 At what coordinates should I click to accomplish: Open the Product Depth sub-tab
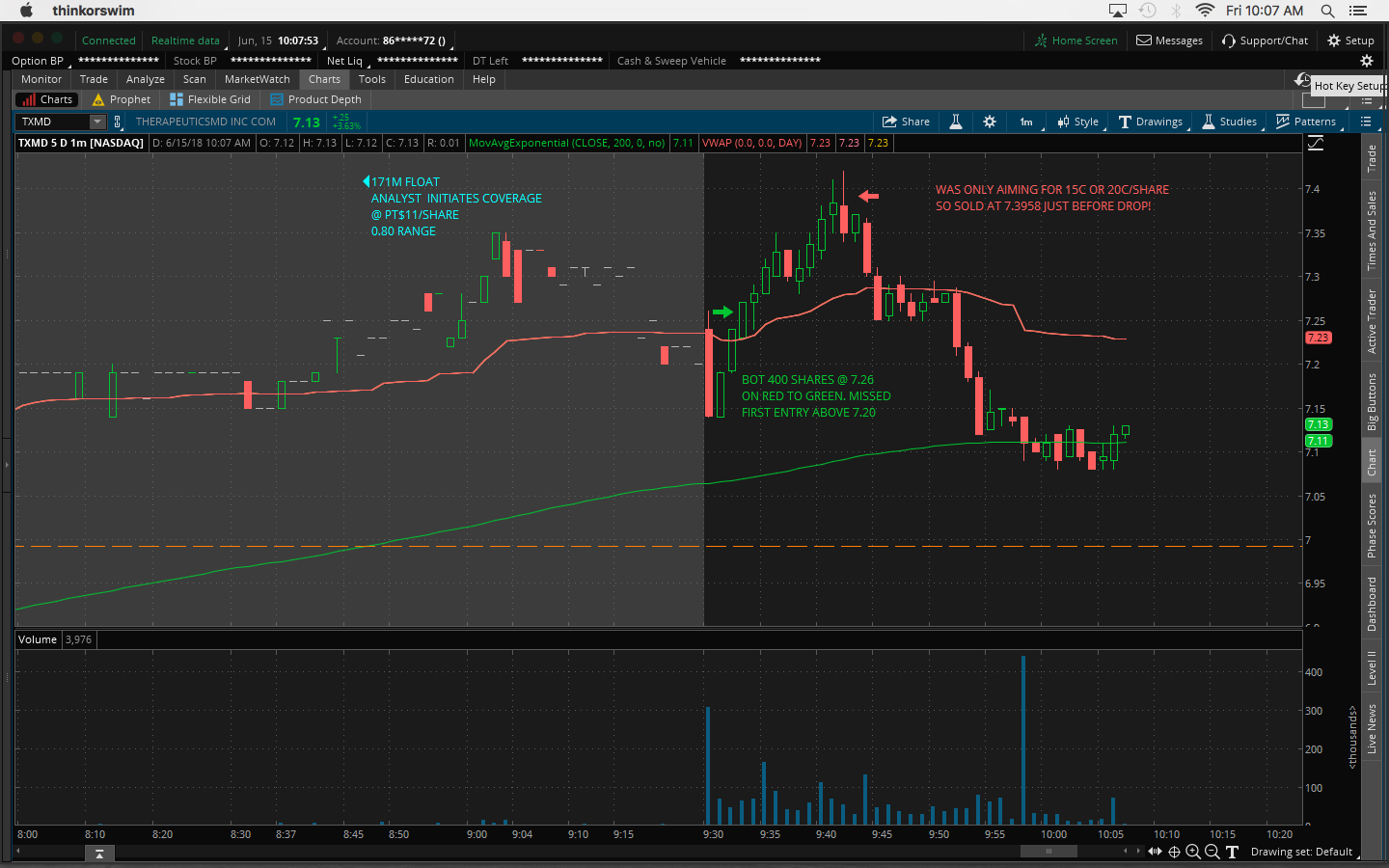316,99
